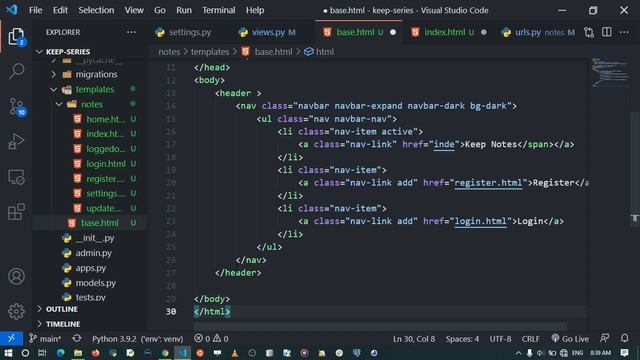This screenshot has height=360, width=640.
Task: Follow the login.html href link in code
Action: (480, 221)
